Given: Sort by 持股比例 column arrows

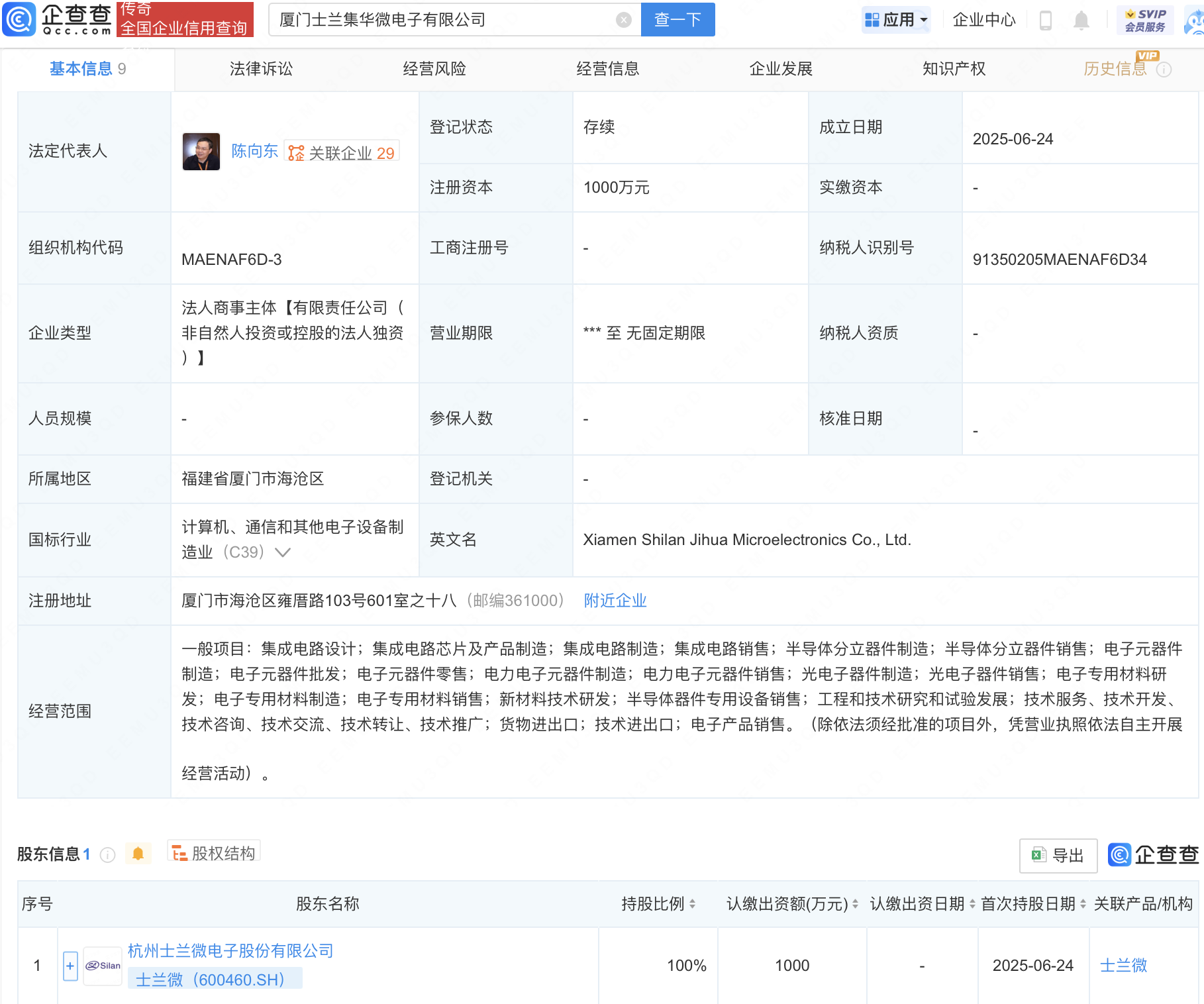Looking at the screenshot, I should click(x=692, y=904).
